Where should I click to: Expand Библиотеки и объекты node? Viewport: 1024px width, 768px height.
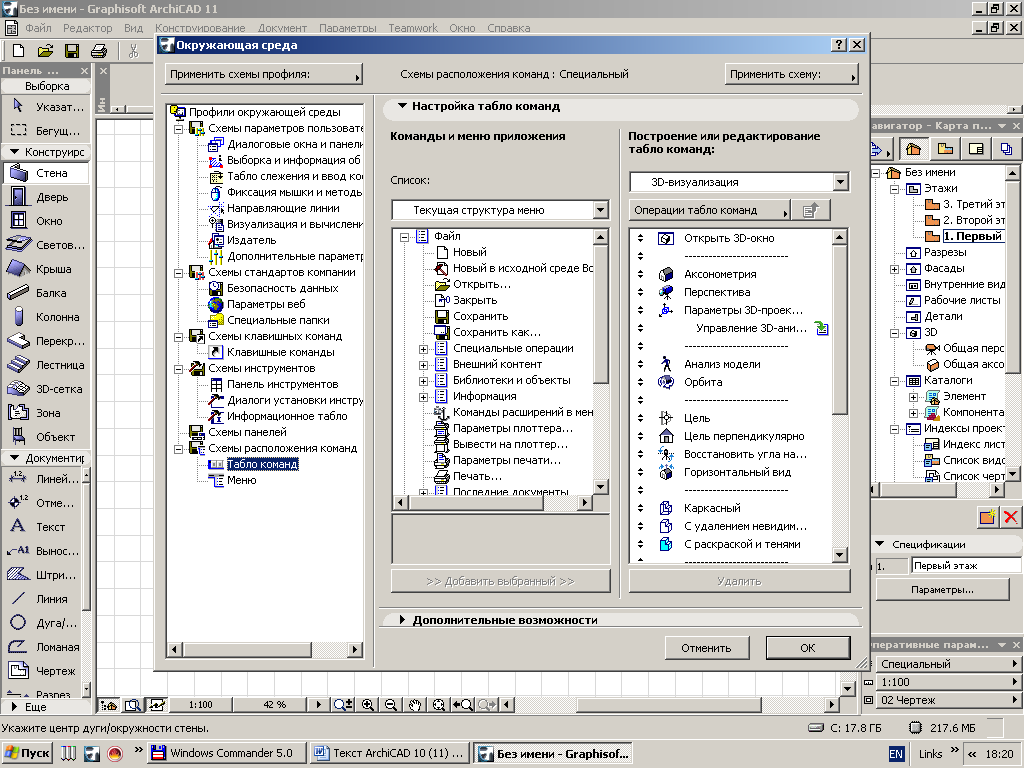[423, 381]
